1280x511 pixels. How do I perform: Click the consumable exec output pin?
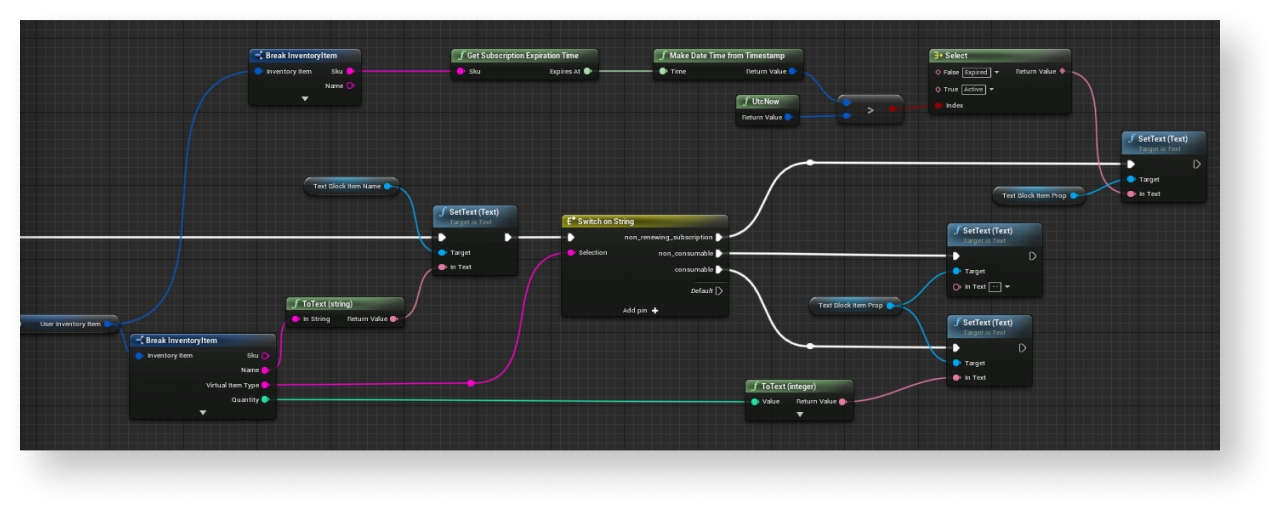719,269
